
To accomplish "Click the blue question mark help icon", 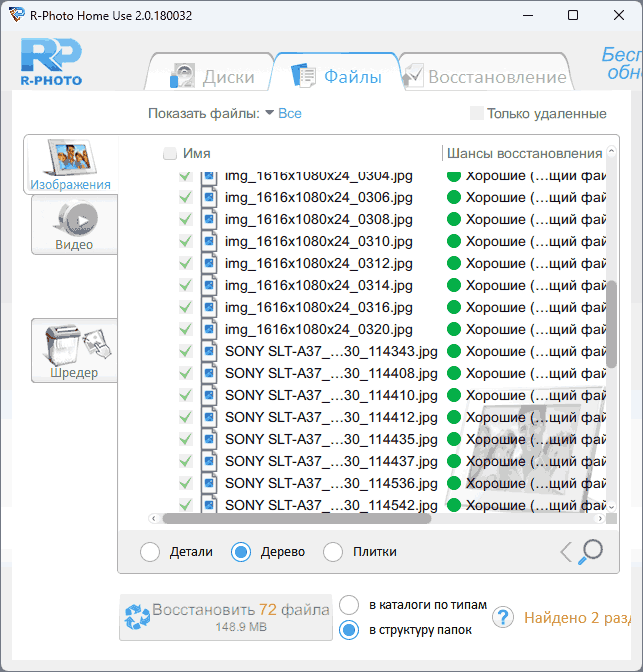I will tap(503, 618).
